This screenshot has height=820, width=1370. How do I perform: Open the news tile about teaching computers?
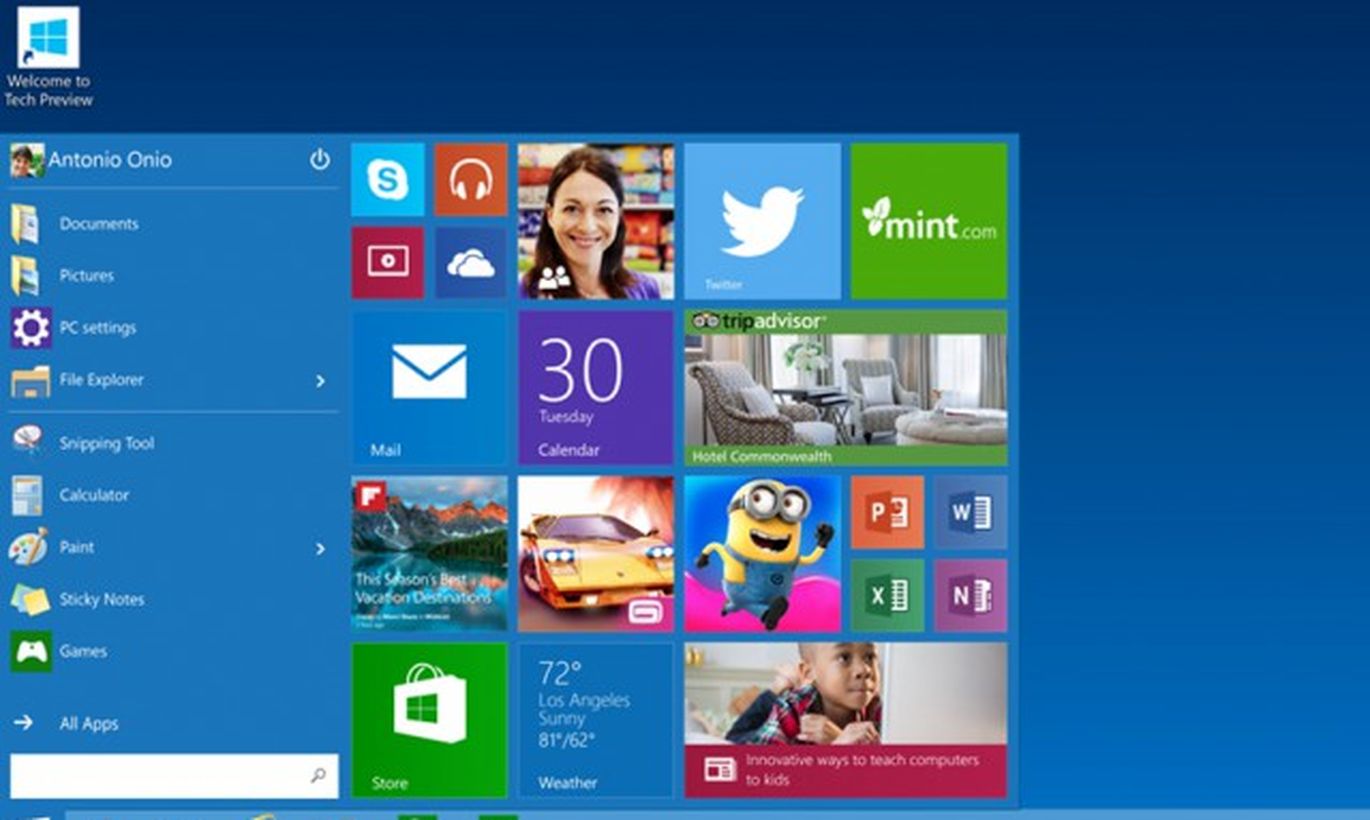[846, 720]
